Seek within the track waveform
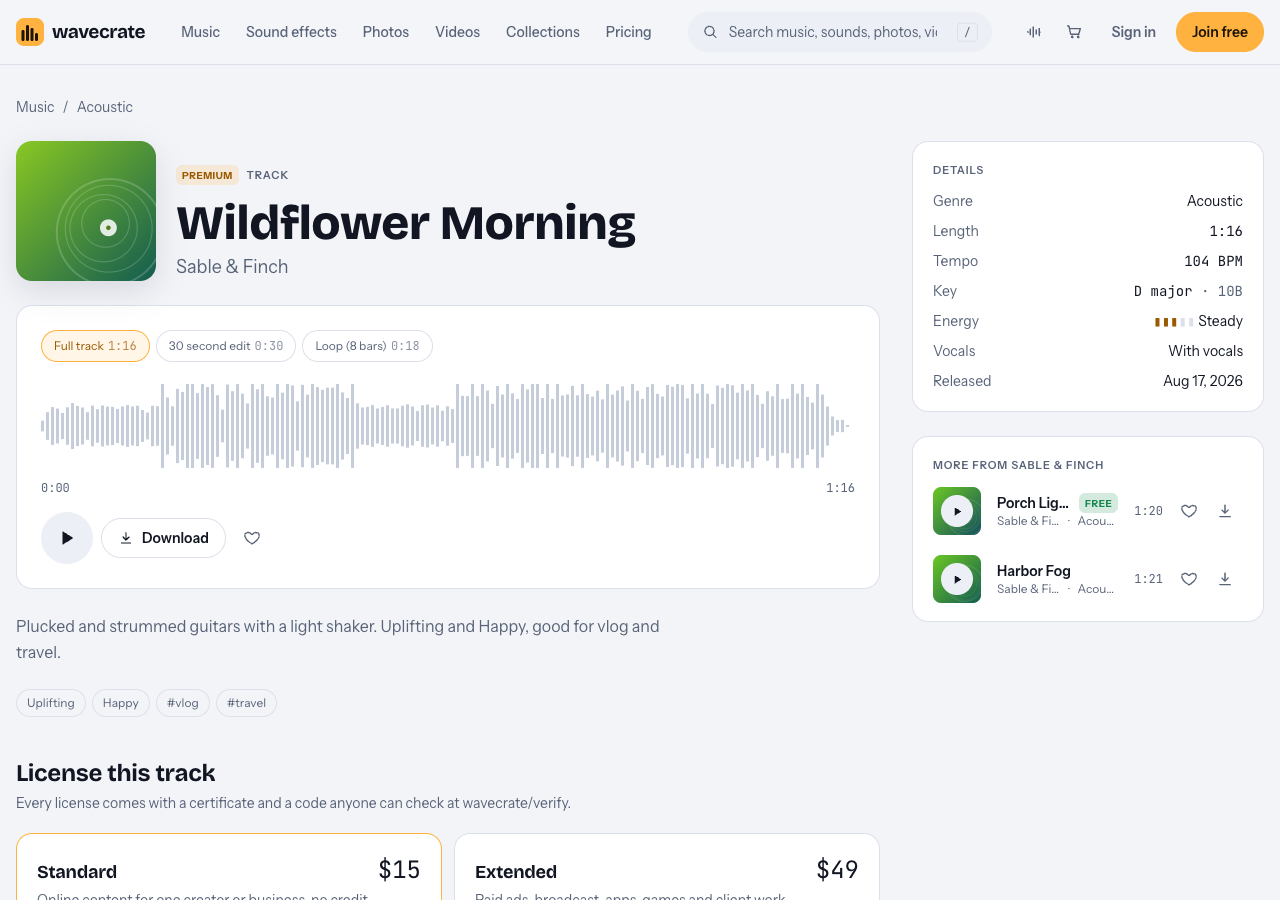 click(x=447, y=426)
